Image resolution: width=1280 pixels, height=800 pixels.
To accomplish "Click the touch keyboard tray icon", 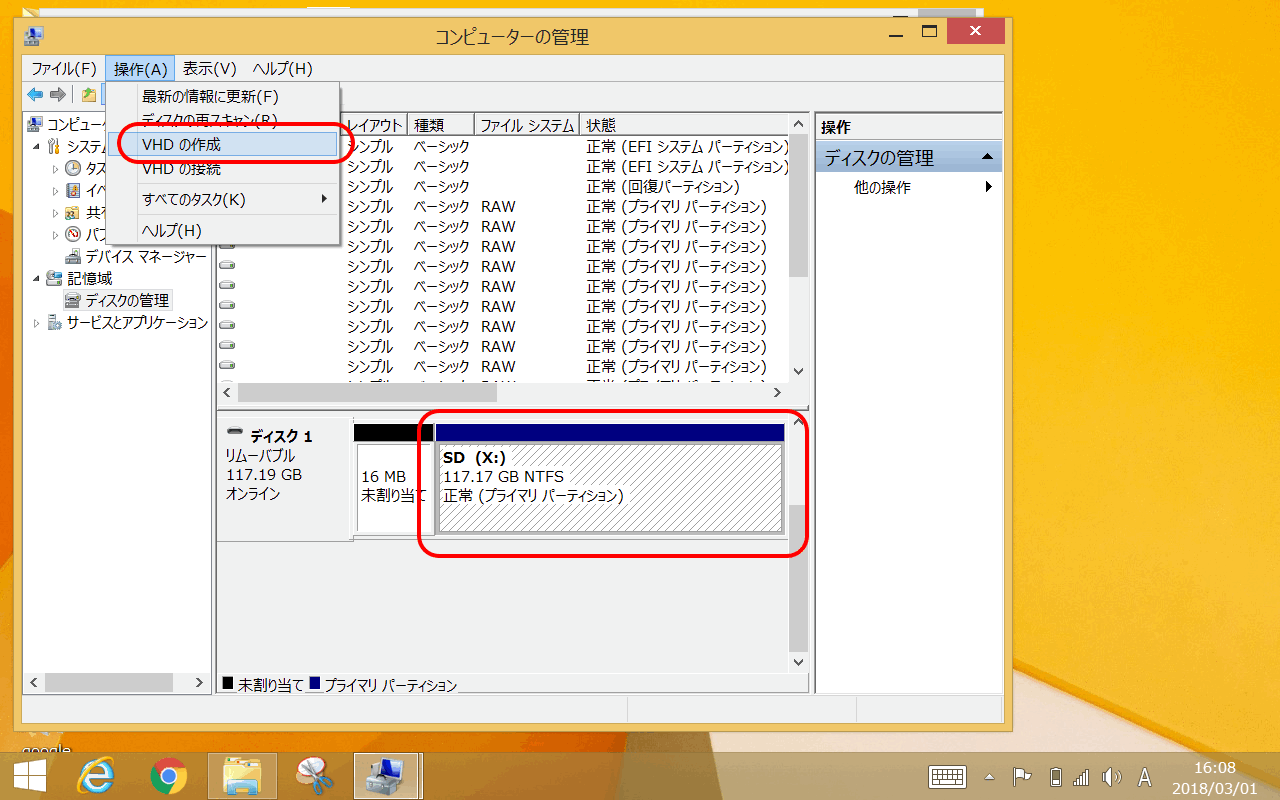I will (946, 777).
